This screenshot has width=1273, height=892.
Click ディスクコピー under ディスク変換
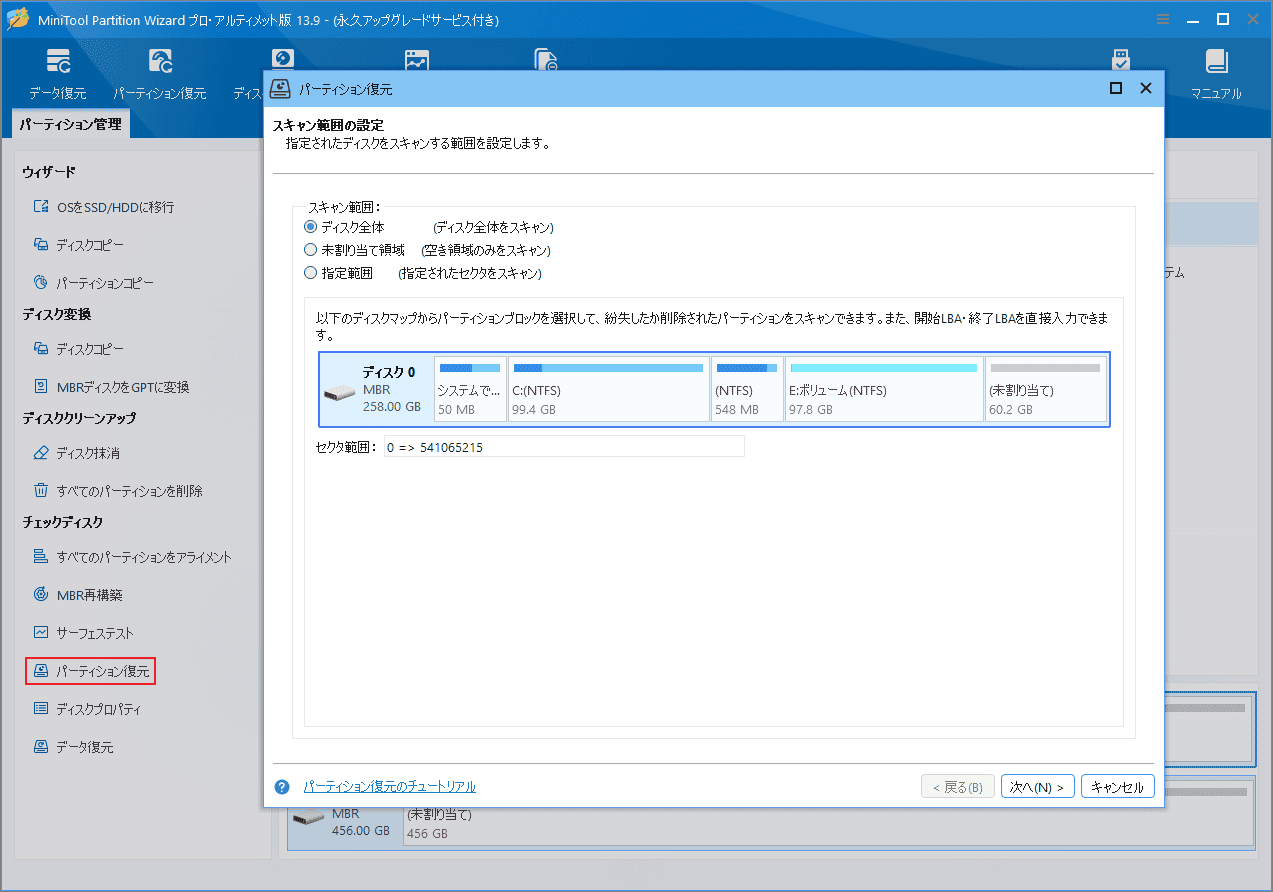(78, 349)
